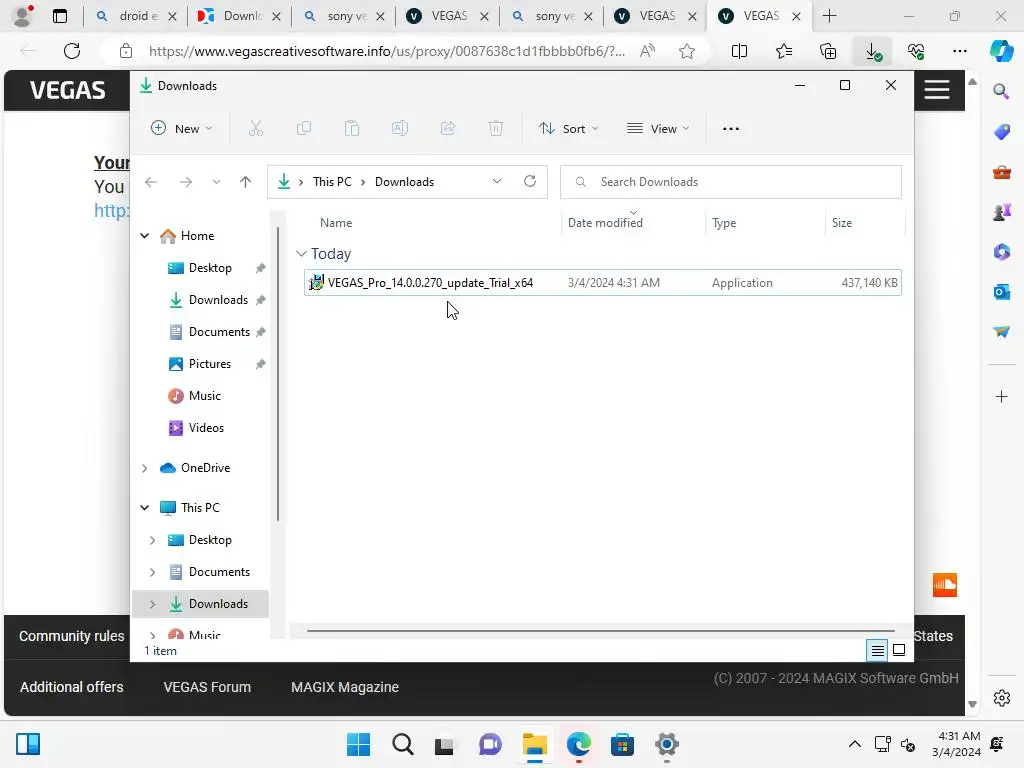Open the View dropdown menu
The image size is (1024, 768).
click(x=658, y=129)
